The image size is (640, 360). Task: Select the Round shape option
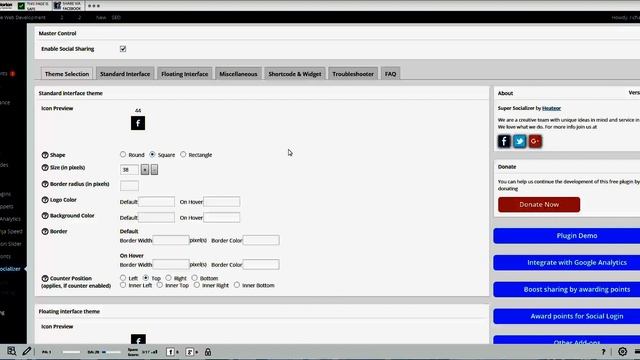pyautogui.click(x=123, y=154)
